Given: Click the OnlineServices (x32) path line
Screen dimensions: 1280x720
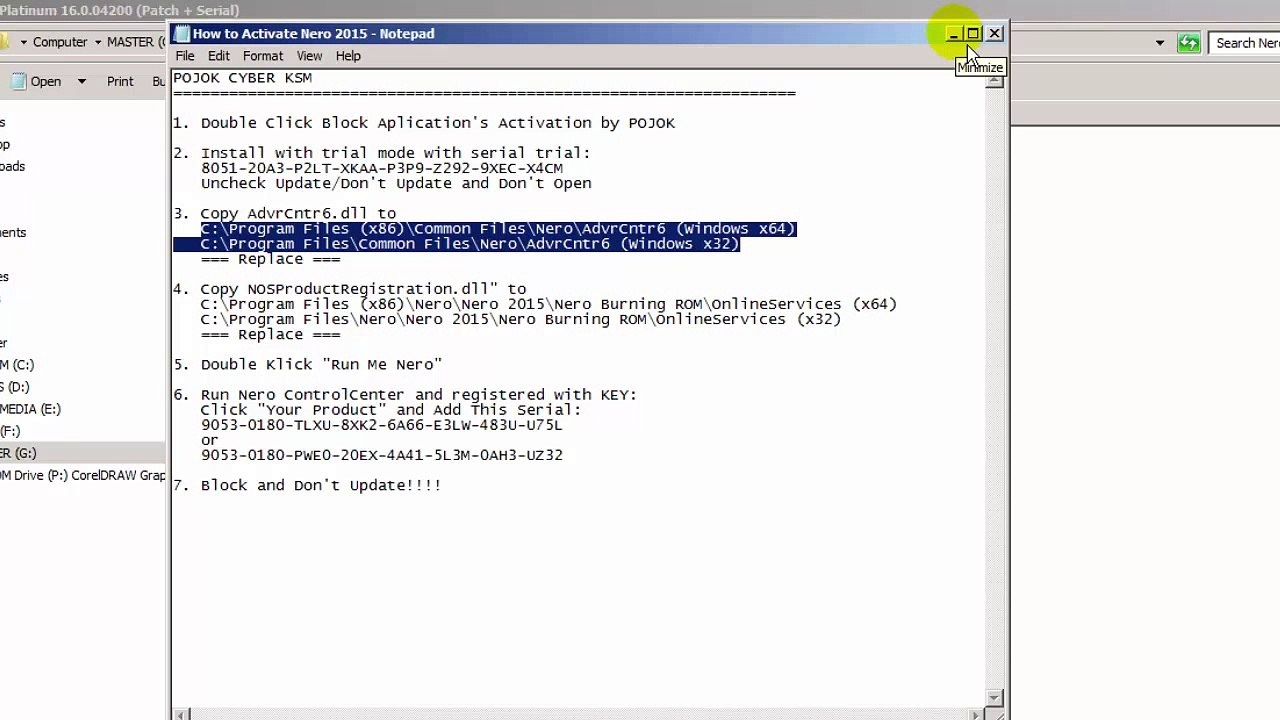Looking at the screenshot, I should click(x=520, y=319).
